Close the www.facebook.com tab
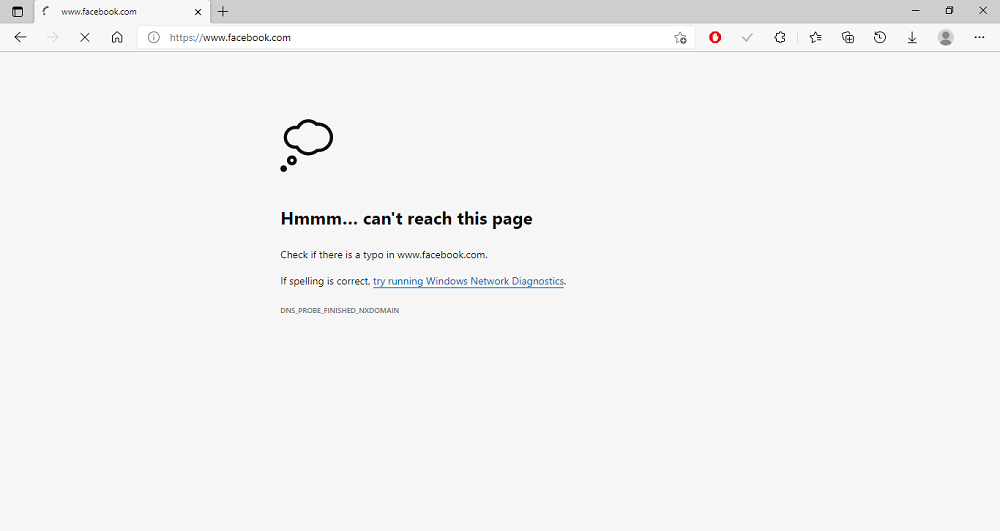This screenshot has width=1000, height=531. [x=198, y=11]
